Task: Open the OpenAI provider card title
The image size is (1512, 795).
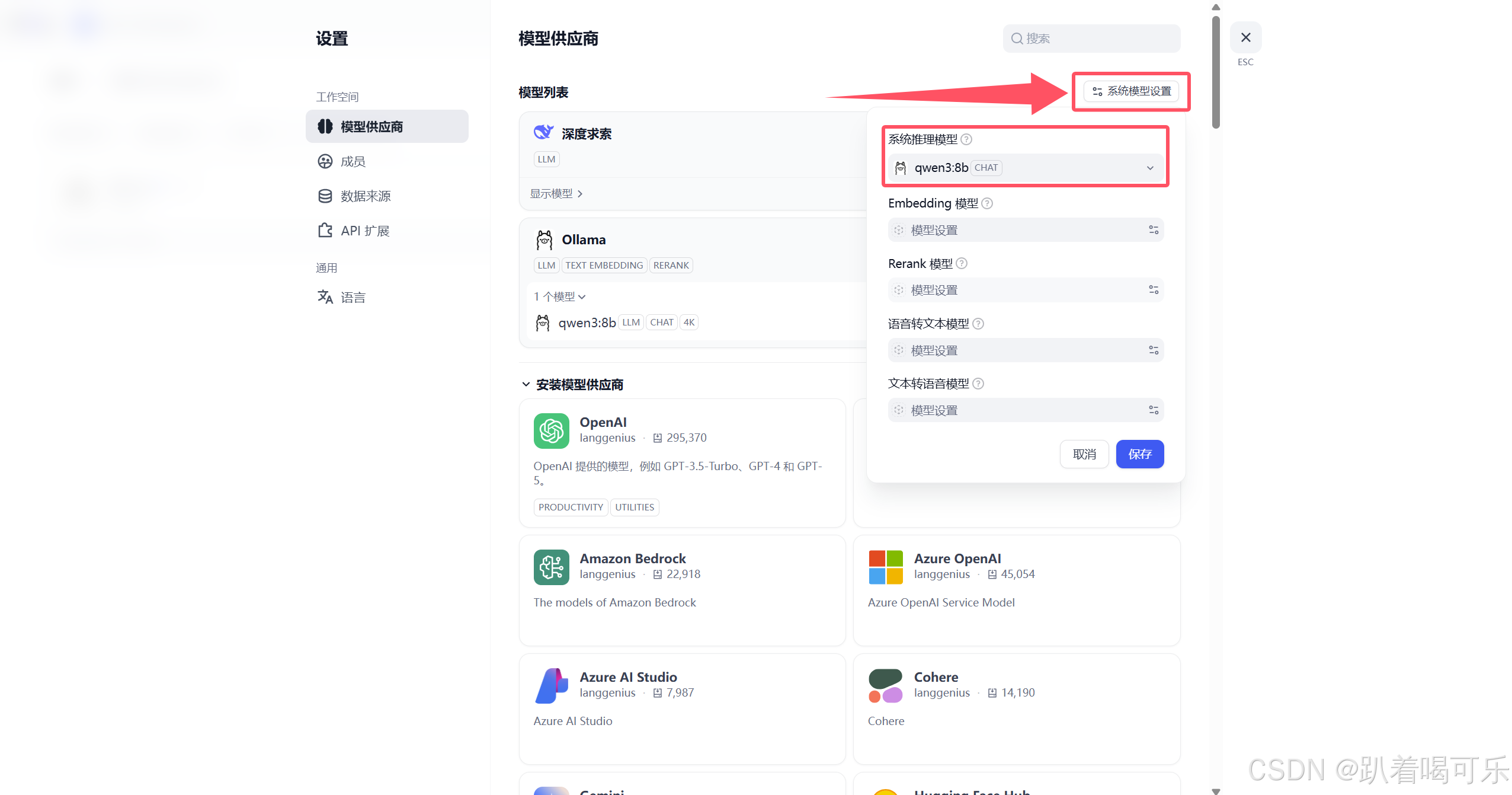Action: pyautogui.click(x=603, y=422)
